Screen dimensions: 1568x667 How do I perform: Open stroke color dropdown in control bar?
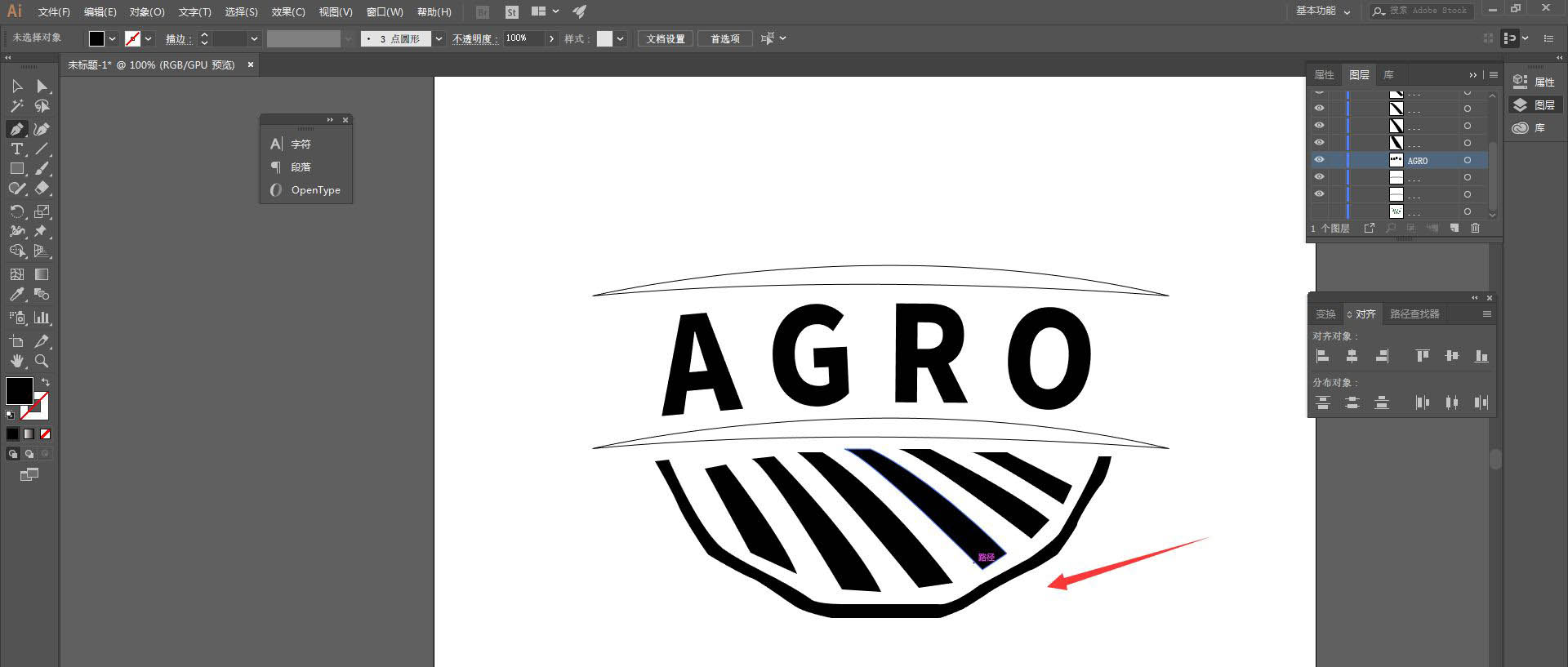tap(149, 38)
